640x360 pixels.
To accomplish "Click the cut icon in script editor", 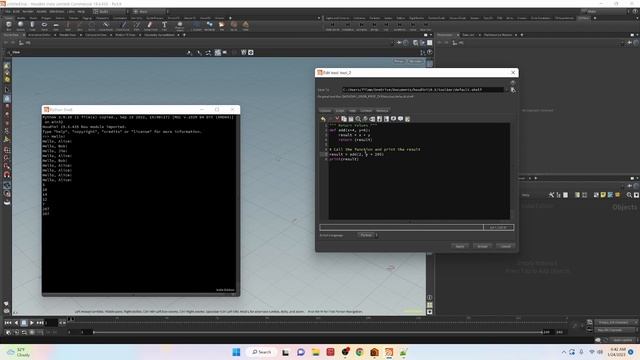I will (337, 119).
